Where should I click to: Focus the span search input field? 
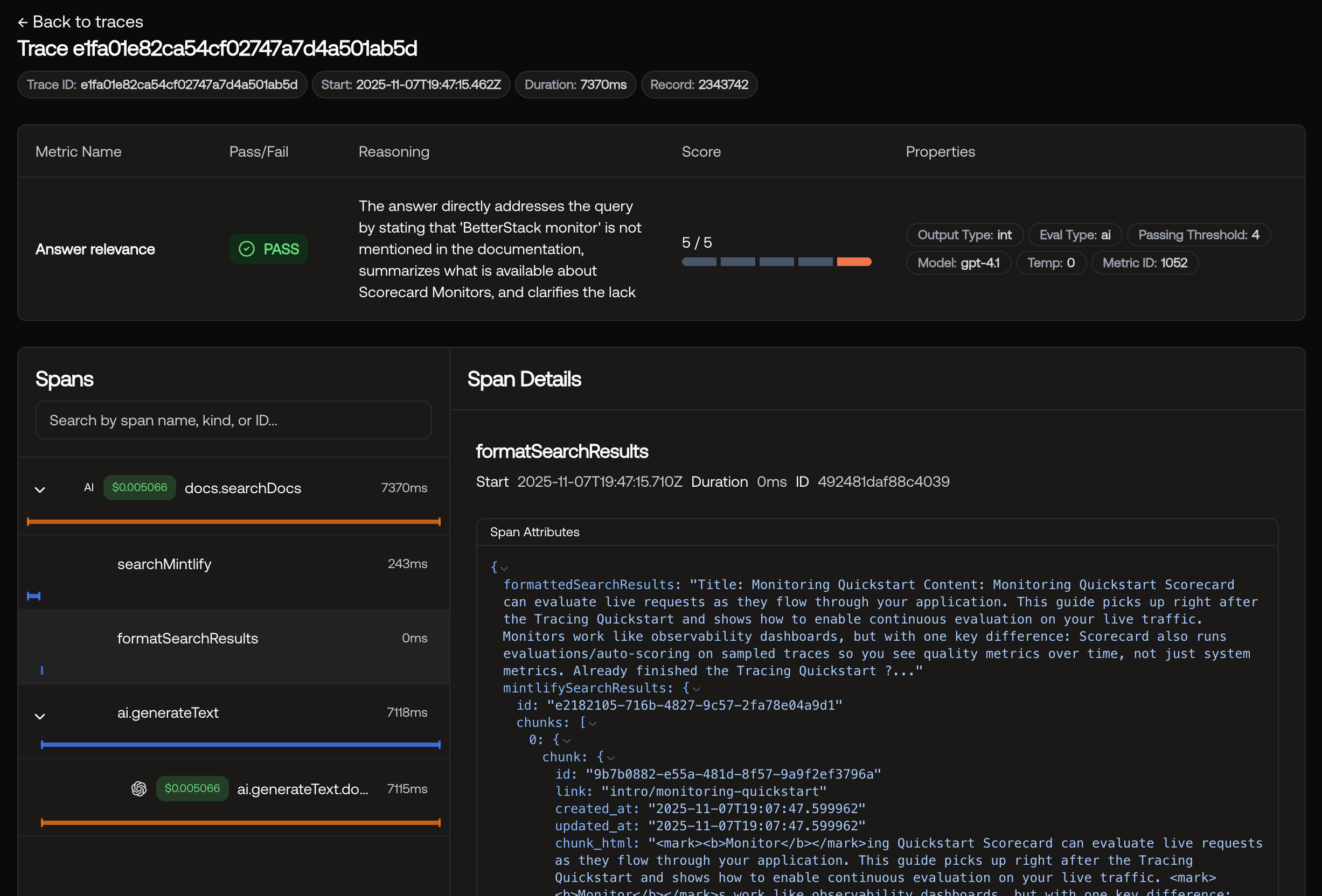(x=233, y=420)
